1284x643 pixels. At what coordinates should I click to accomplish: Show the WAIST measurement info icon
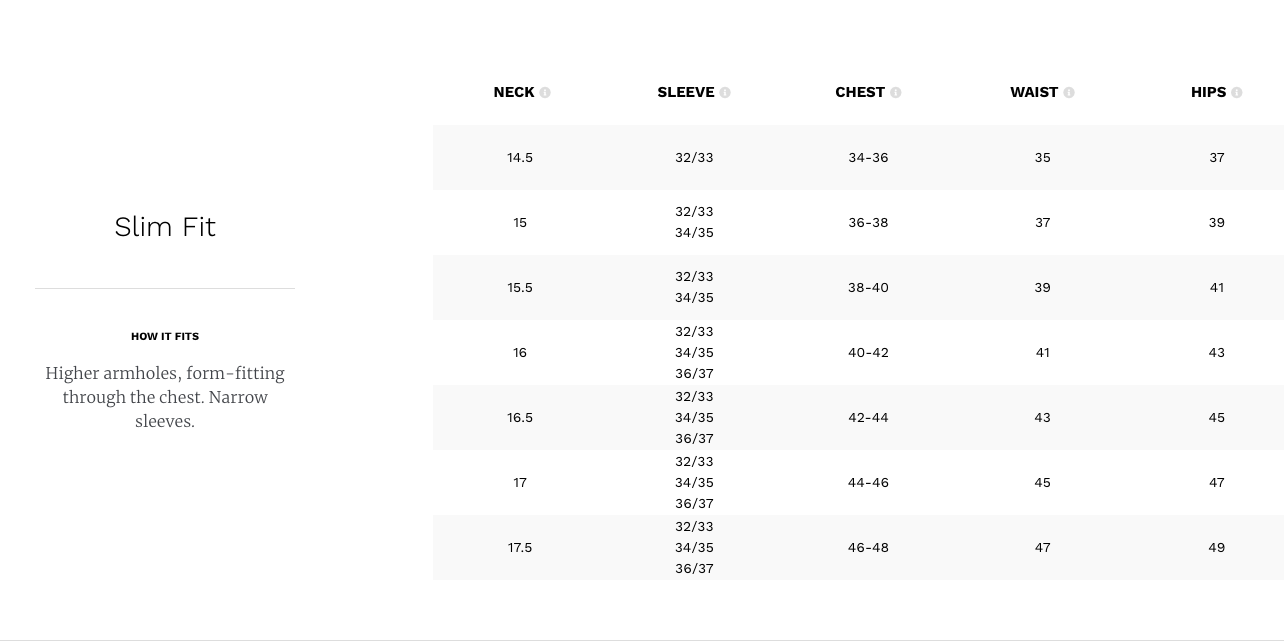point(1069,93)
